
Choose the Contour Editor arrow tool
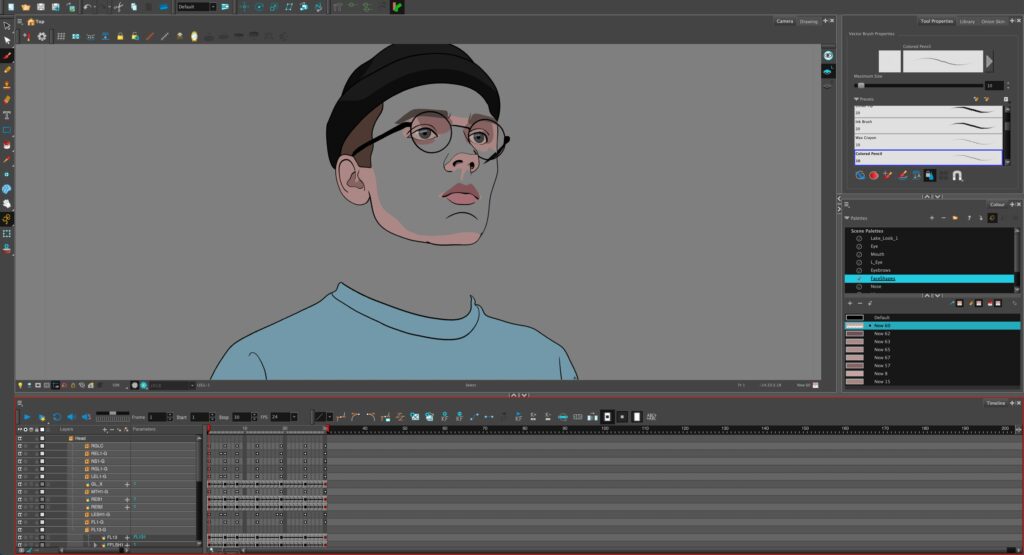pos(7,40)
